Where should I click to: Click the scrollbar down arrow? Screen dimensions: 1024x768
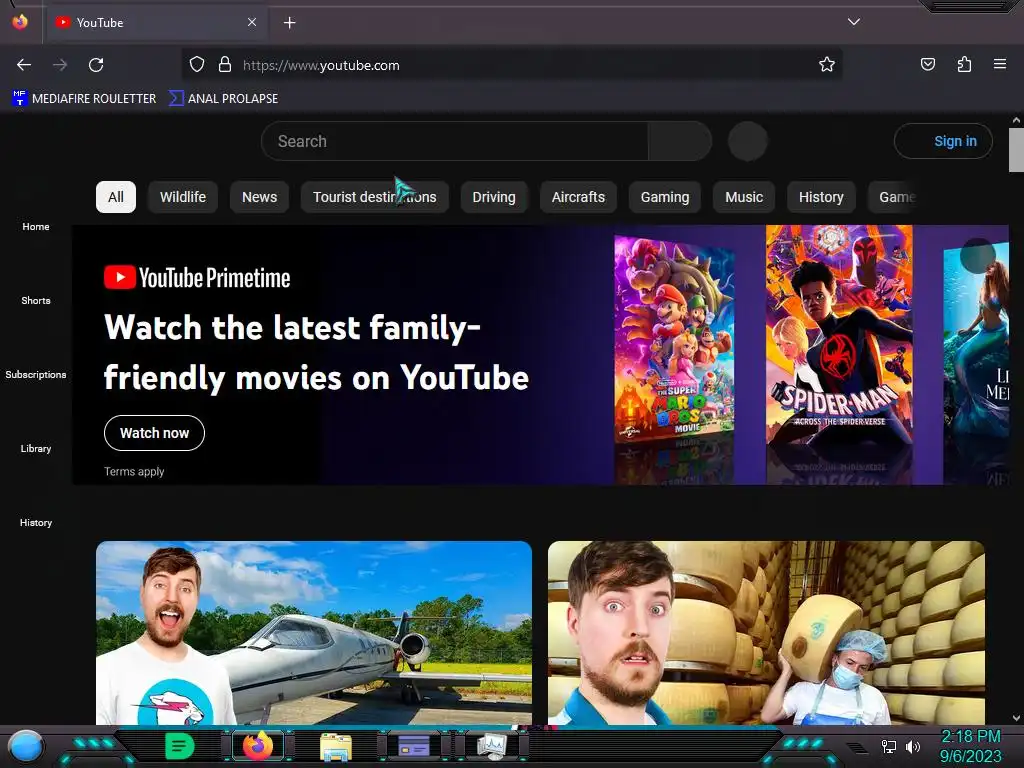coord(1016,718)
